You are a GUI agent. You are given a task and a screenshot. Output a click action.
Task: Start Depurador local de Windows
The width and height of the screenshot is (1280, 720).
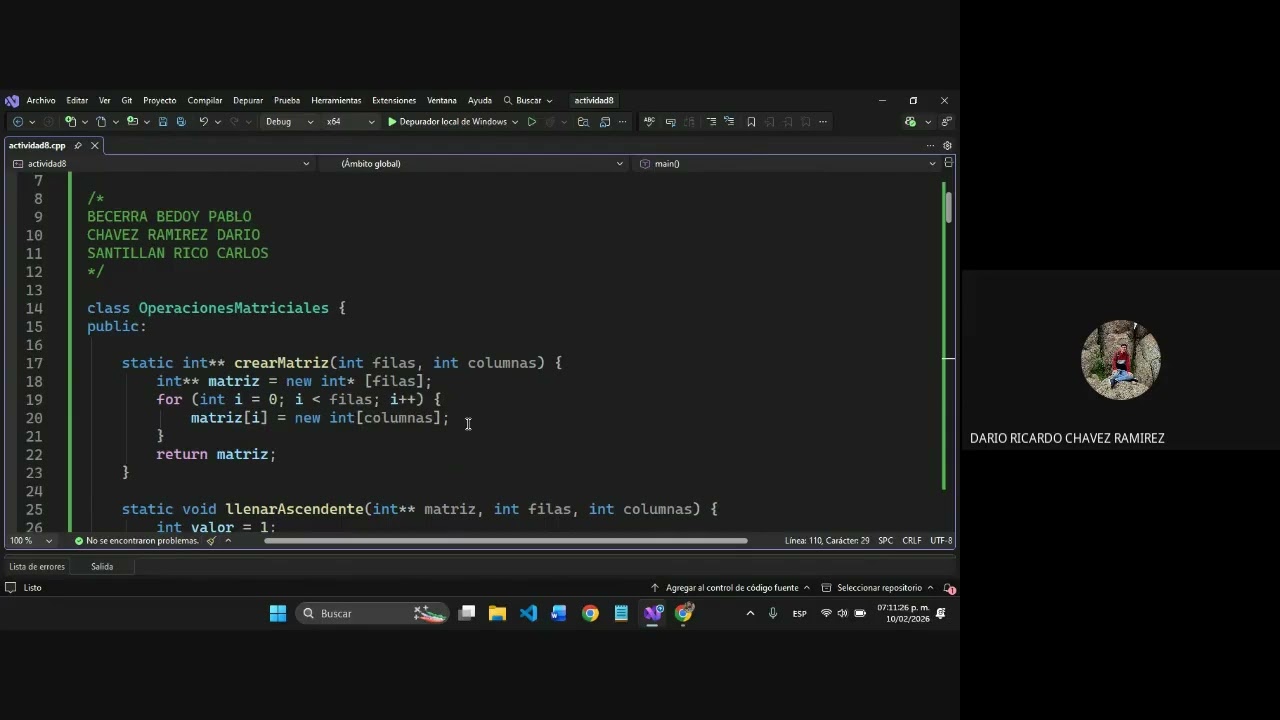(447, 122)
